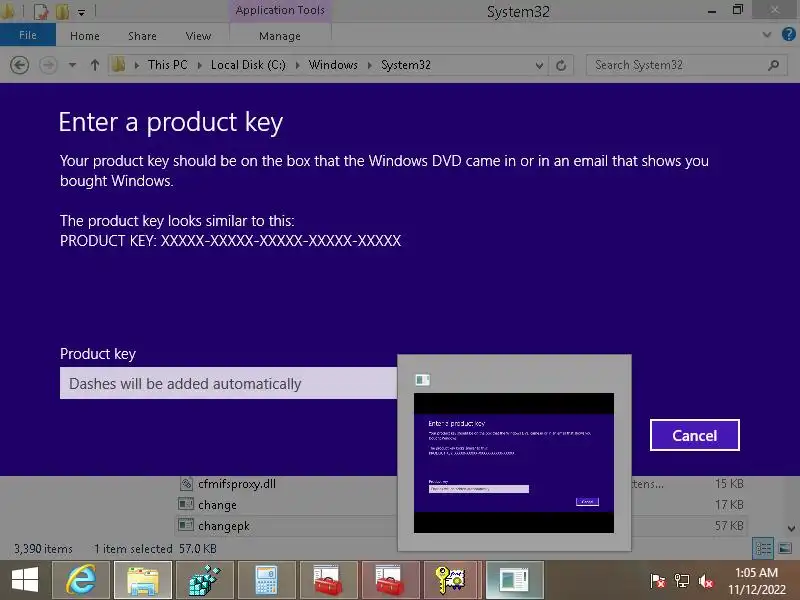
Task: Switch to the changepk window taskbar icon
Action: [x=514, y=580]
